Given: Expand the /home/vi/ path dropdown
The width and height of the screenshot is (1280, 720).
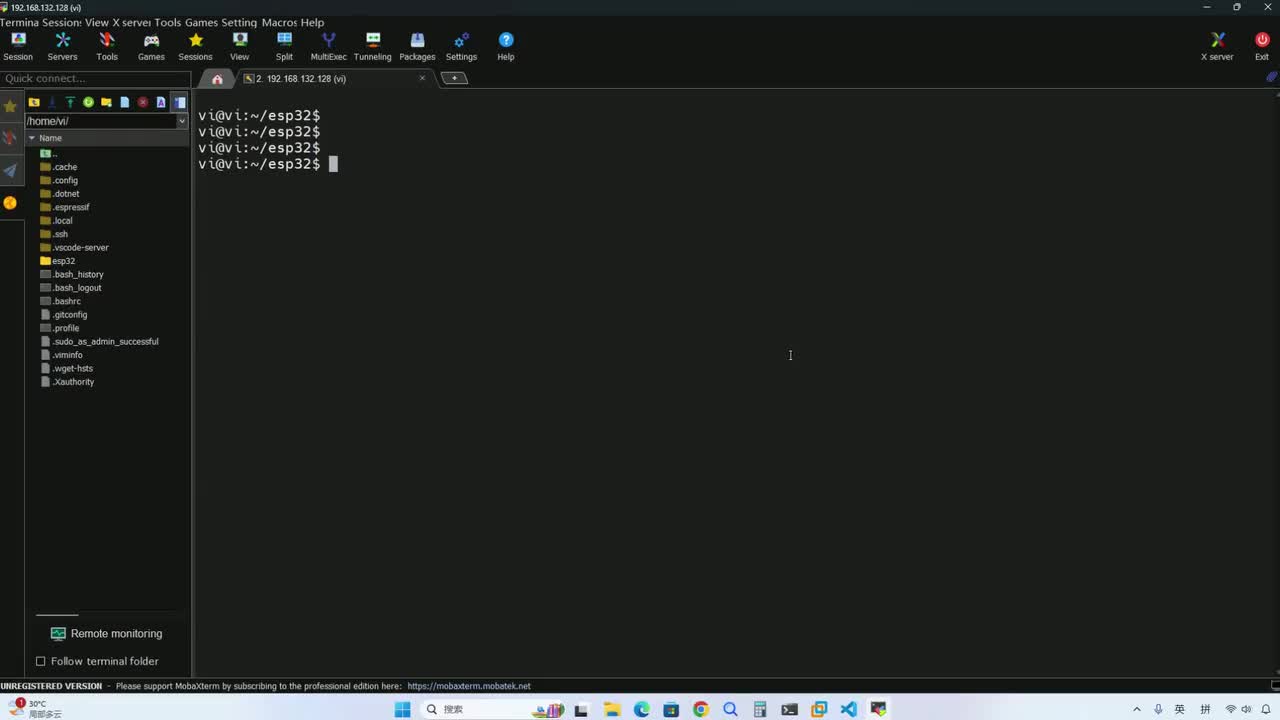Looking at the screenshot, I should coord(182,121).
